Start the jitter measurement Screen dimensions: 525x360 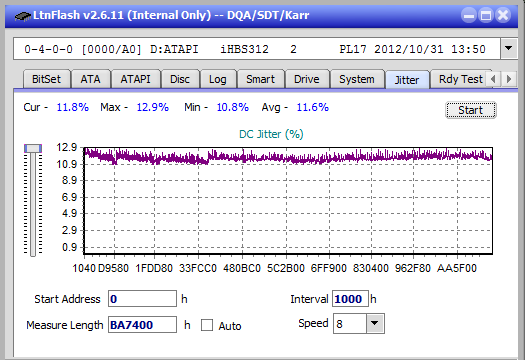click(x=470, y=110)
